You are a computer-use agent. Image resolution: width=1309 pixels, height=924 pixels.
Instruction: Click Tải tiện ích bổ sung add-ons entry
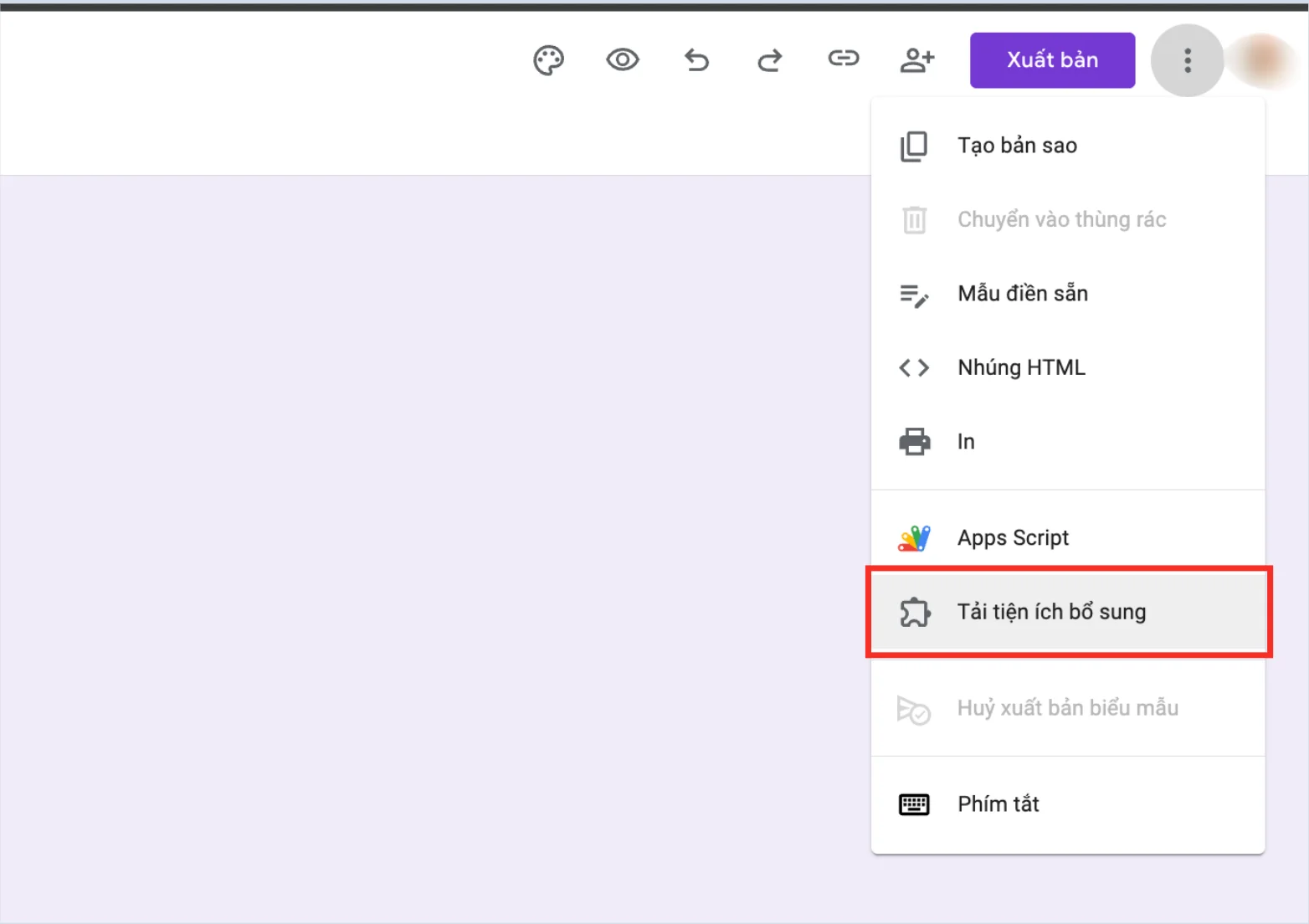click(x=1068, y=612)
